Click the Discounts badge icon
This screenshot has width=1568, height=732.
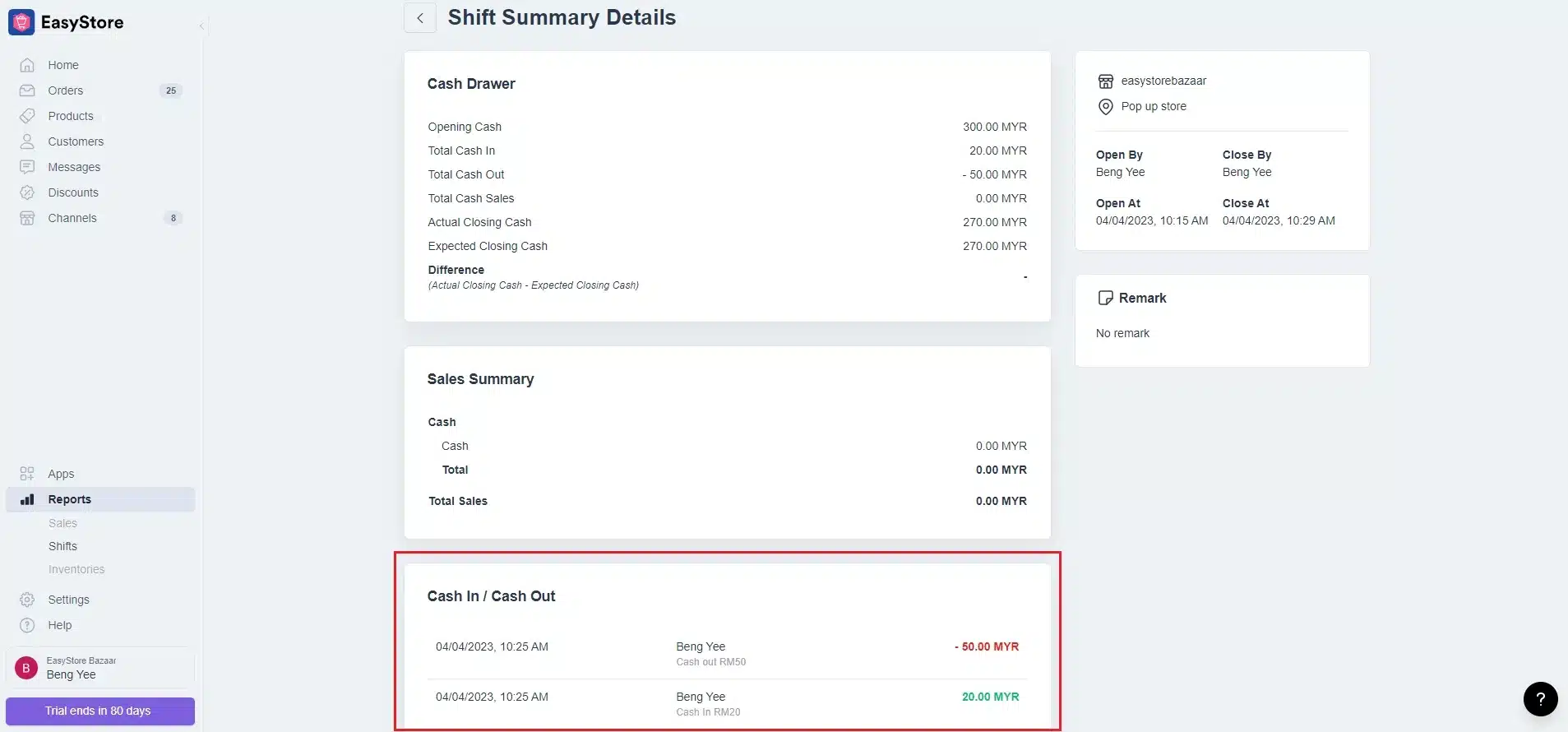(x=27, y=192)
